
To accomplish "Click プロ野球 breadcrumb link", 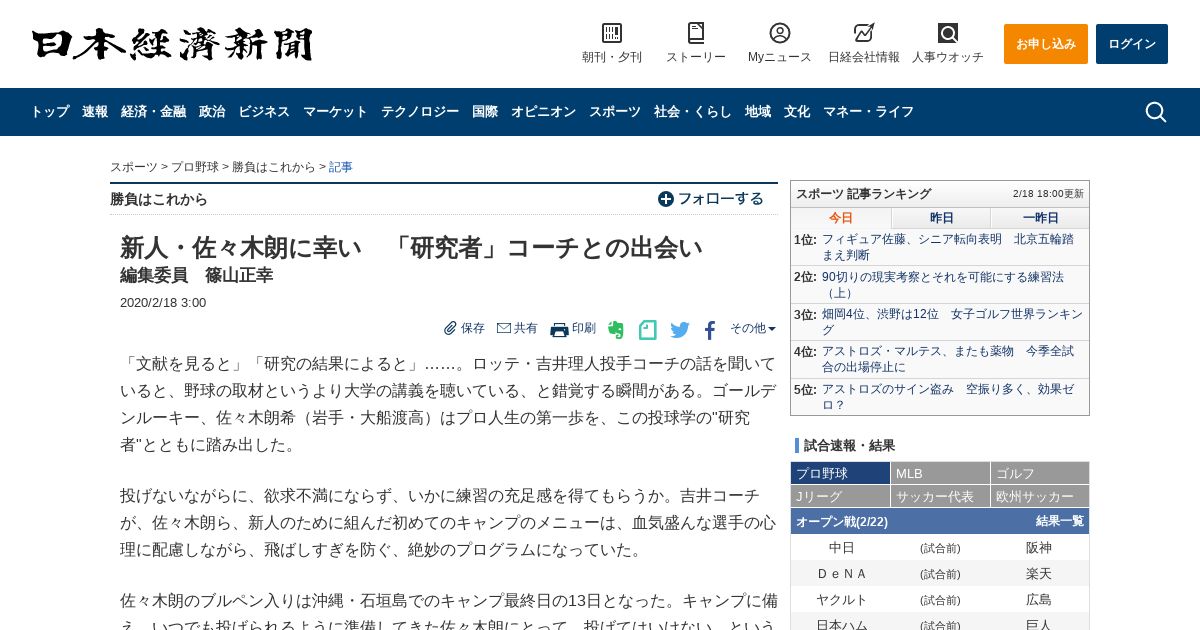I will pyautogui.click(x=195, y=167).
